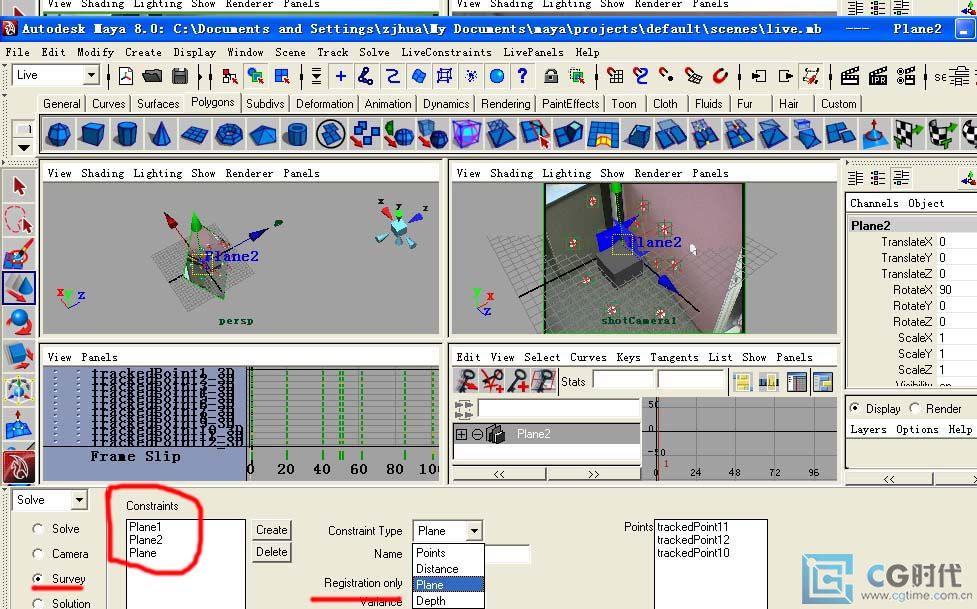Click the plain red Make Live magnet icon
977x609 pixels.
click(720, 76)
